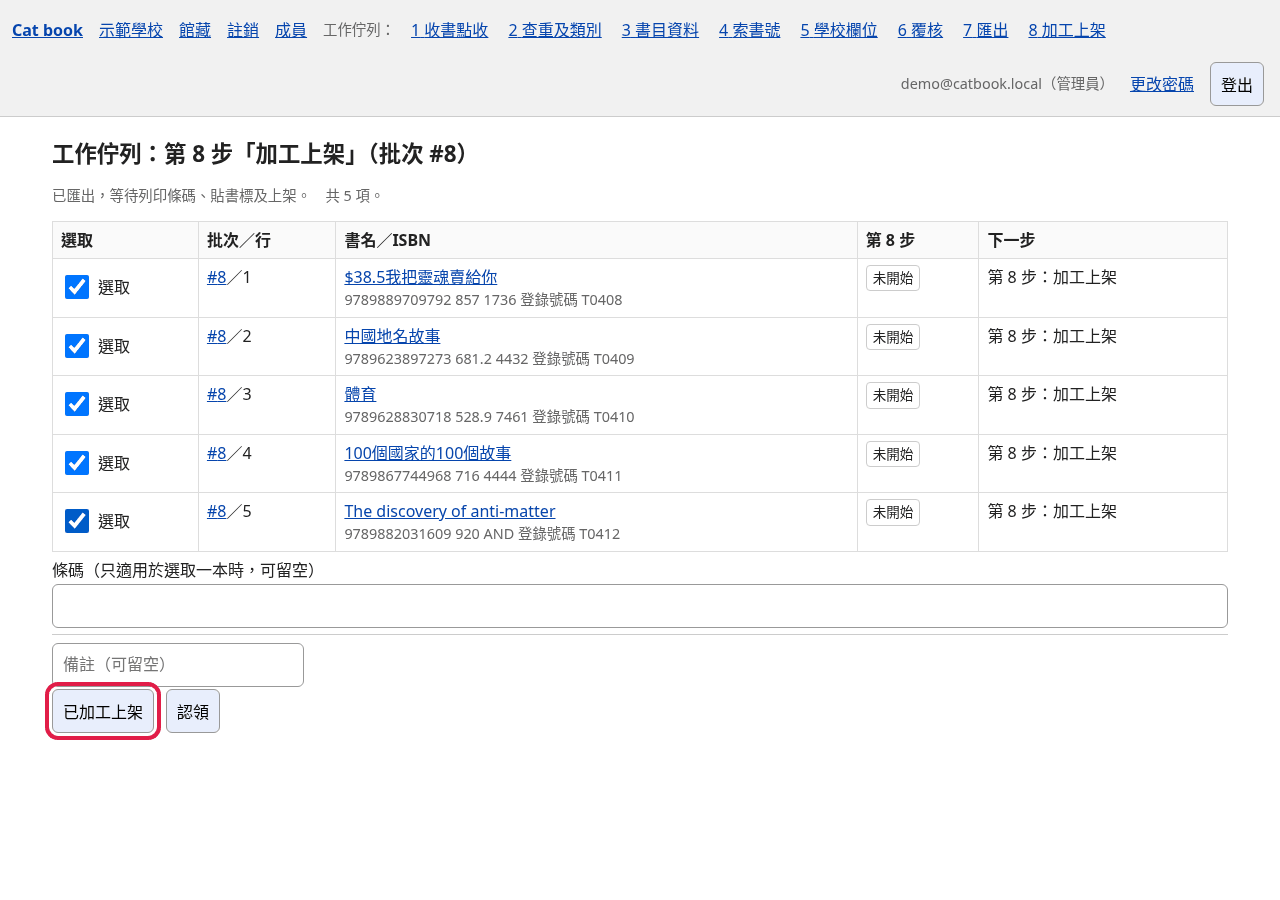Open batch #8 link in row 1
Screen dimensions: 1280x900
[x=217, y=277]
